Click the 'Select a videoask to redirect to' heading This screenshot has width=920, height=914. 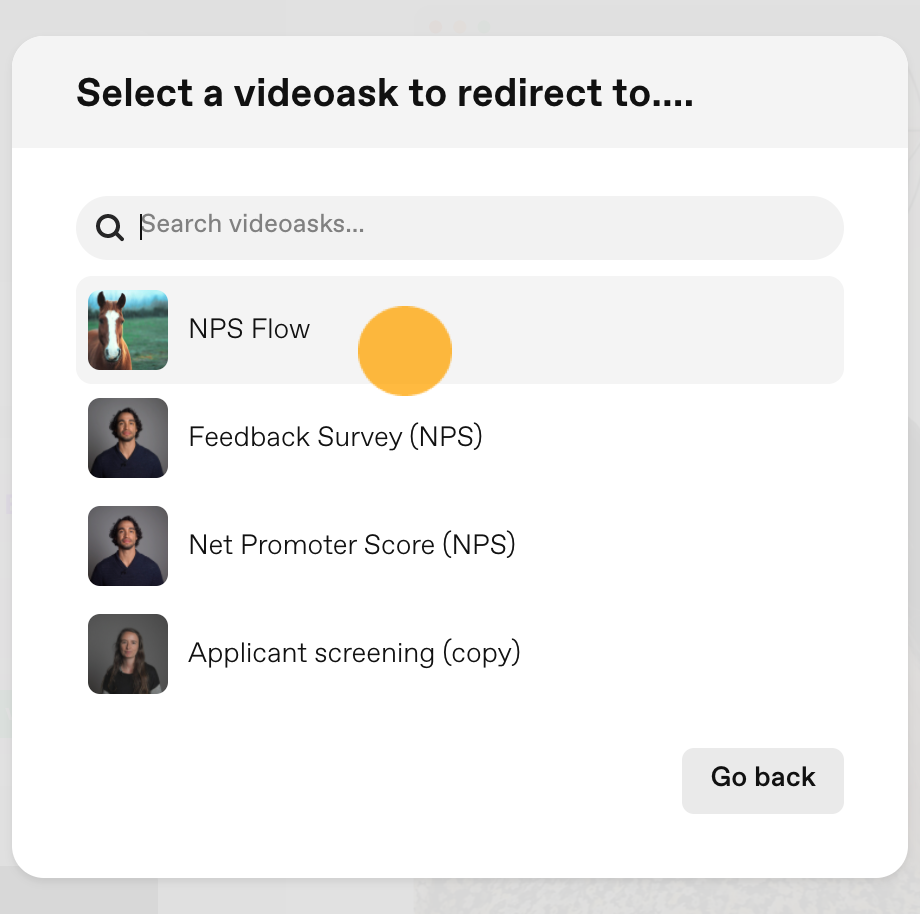tap(385, 93)
